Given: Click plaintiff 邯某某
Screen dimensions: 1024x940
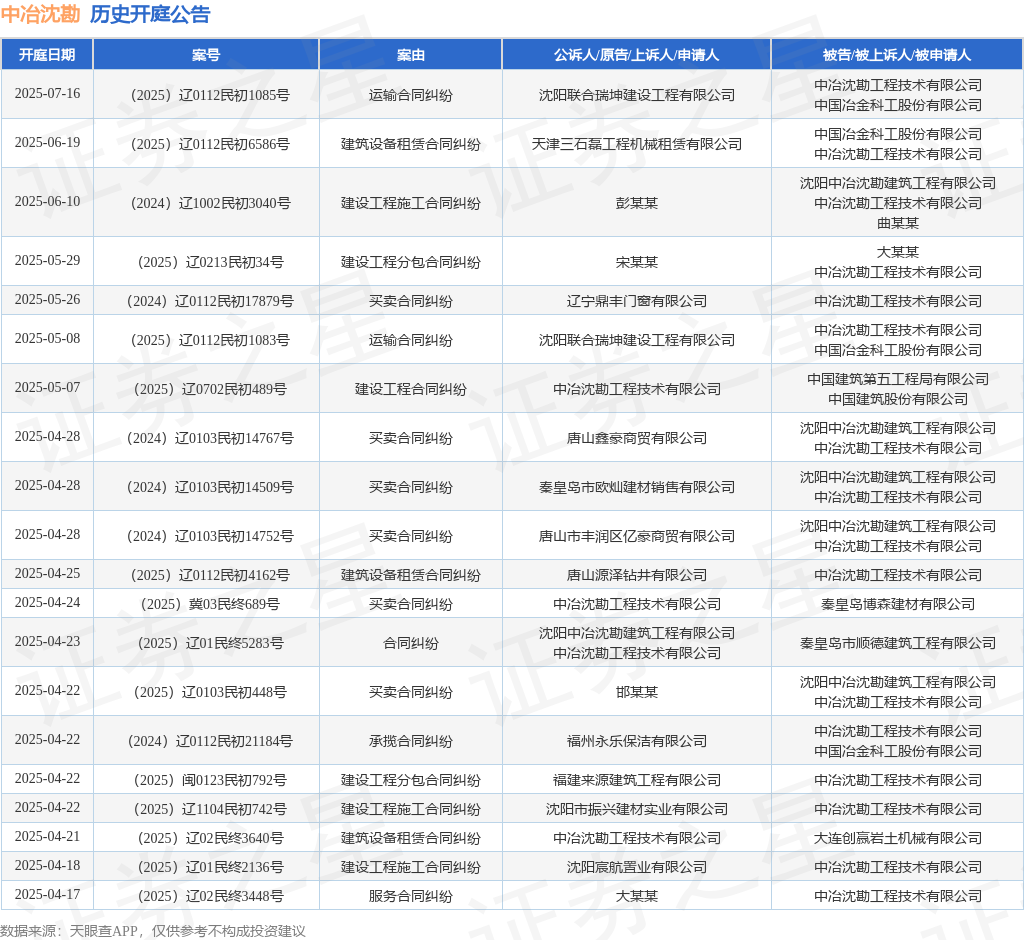Looking at the screenshot, I should click(x=637, y=692).
